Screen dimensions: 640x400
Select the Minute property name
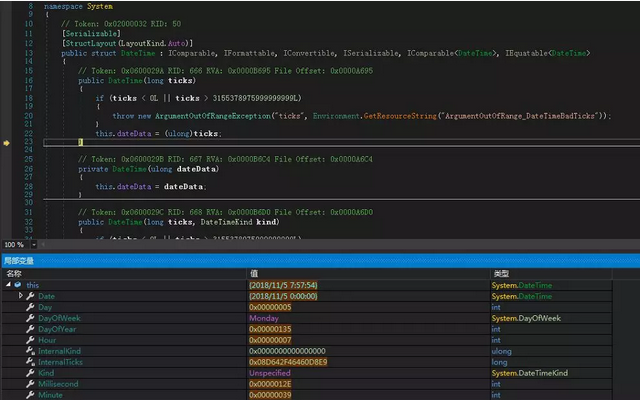point(51,395)
